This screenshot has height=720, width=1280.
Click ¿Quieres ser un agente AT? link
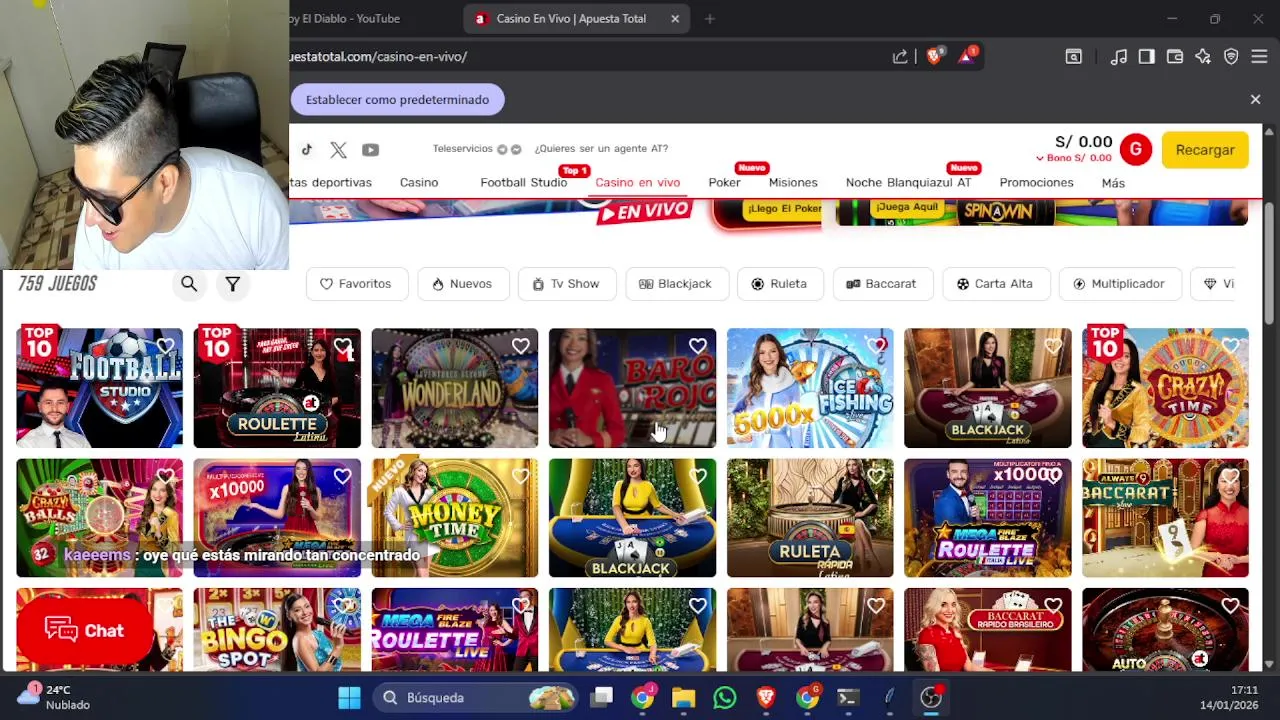601,149
